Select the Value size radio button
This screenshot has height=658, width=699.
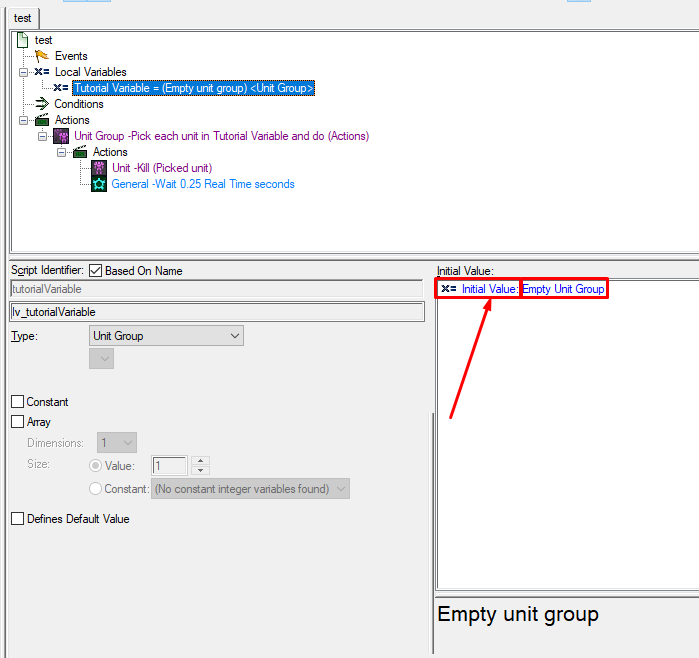[95, 466]
